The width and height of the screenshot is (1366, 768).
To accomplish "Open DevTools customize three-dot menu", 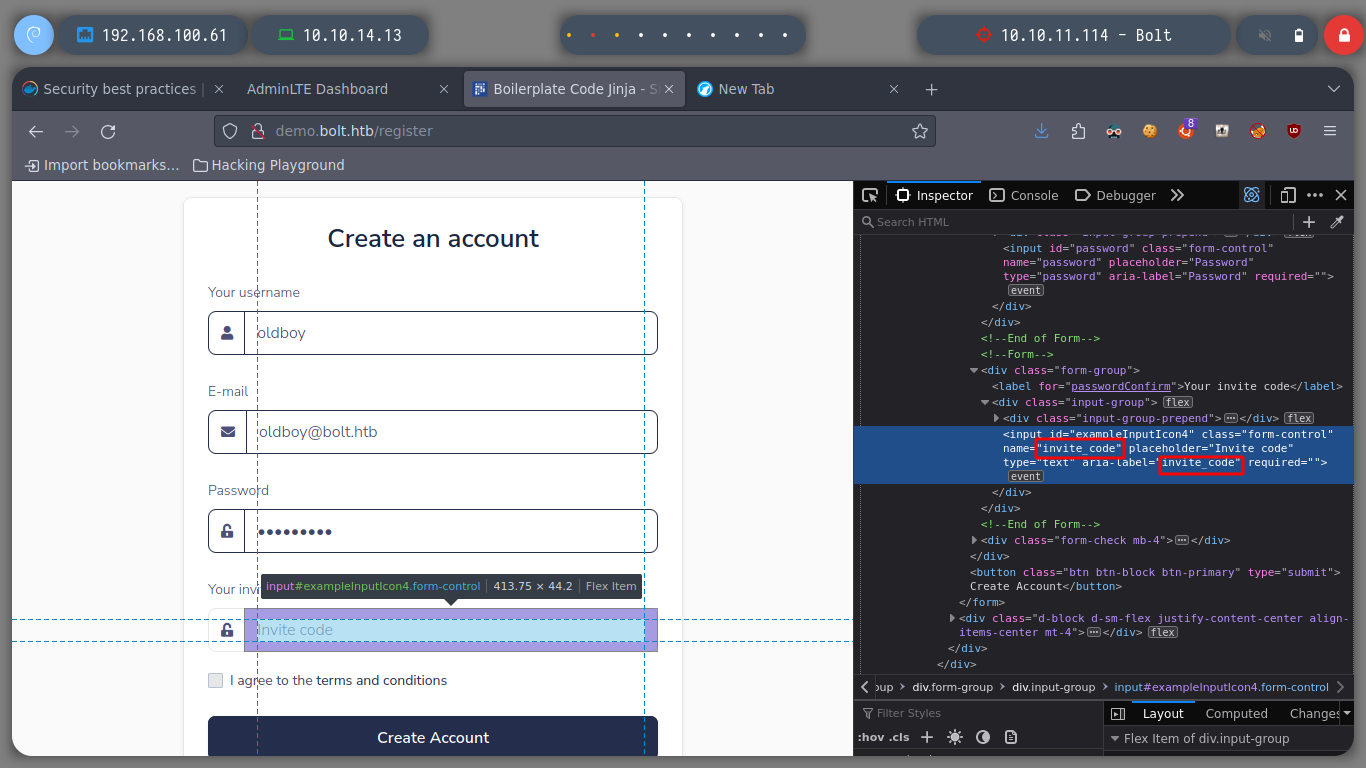I will coord(1315,195).
